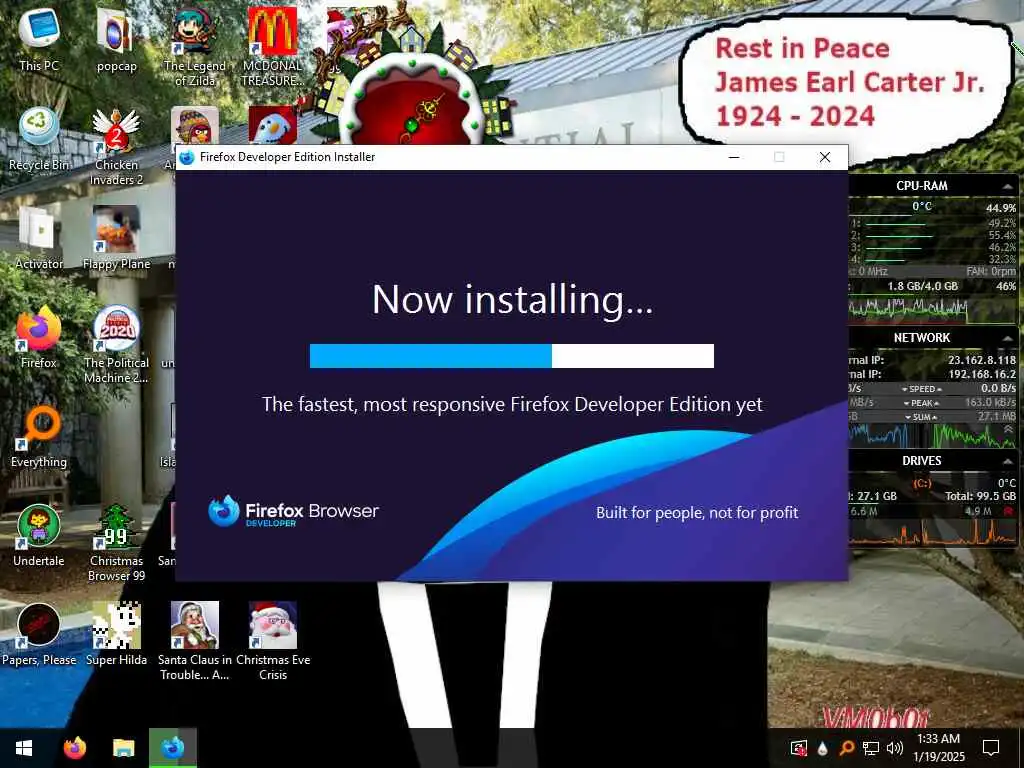Viewport: 1024px width, 768px height.
Task: Open Everything search tray icon
Action: [846, 748]
